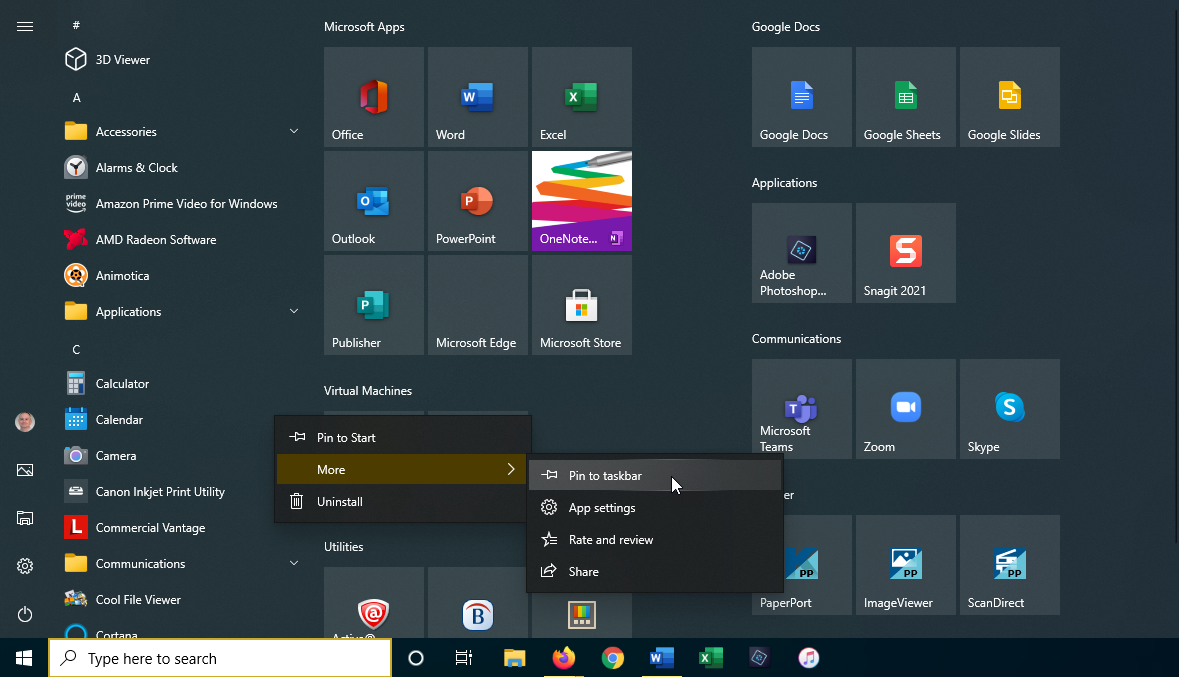Open the Skype tile

1010,408
